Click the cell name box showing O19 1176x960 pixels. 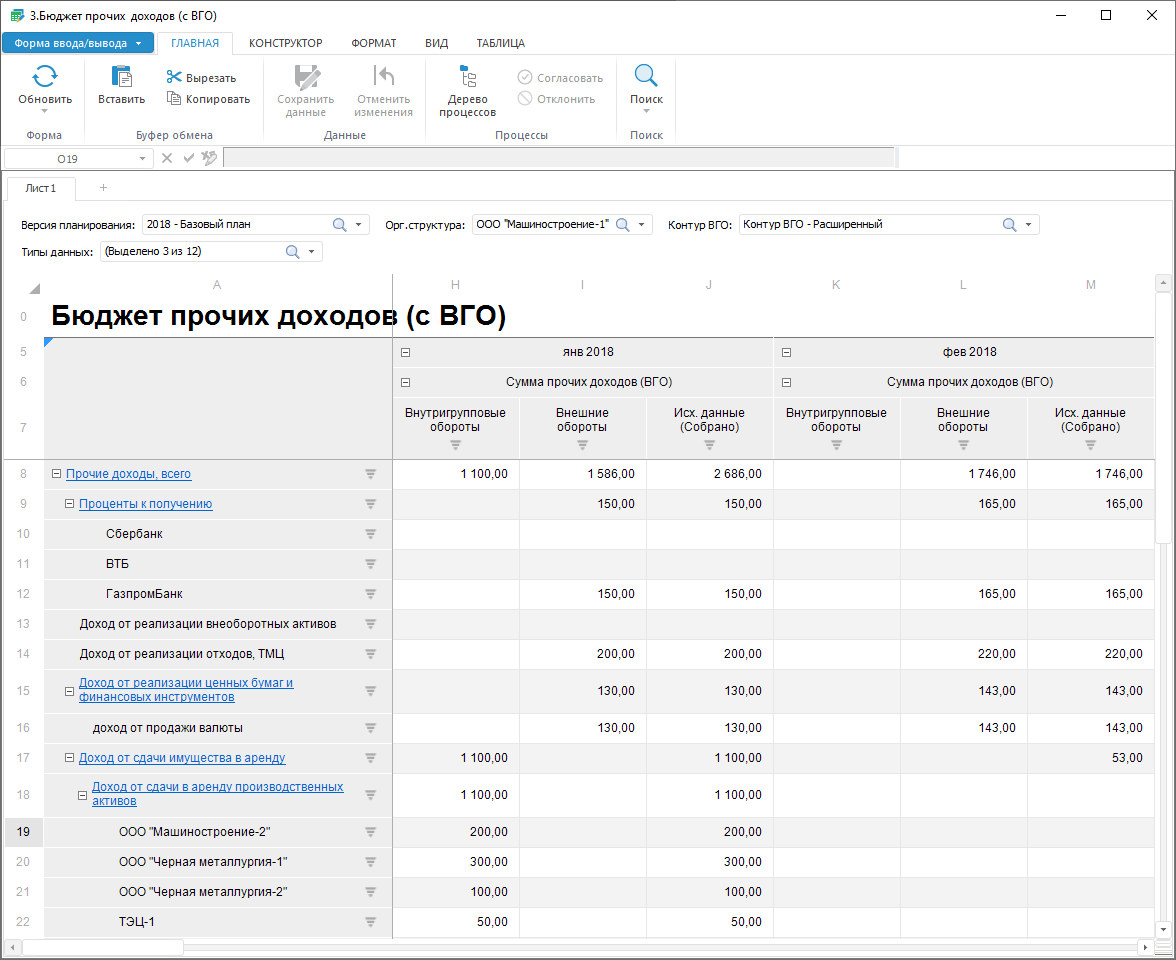pos(68,159)
